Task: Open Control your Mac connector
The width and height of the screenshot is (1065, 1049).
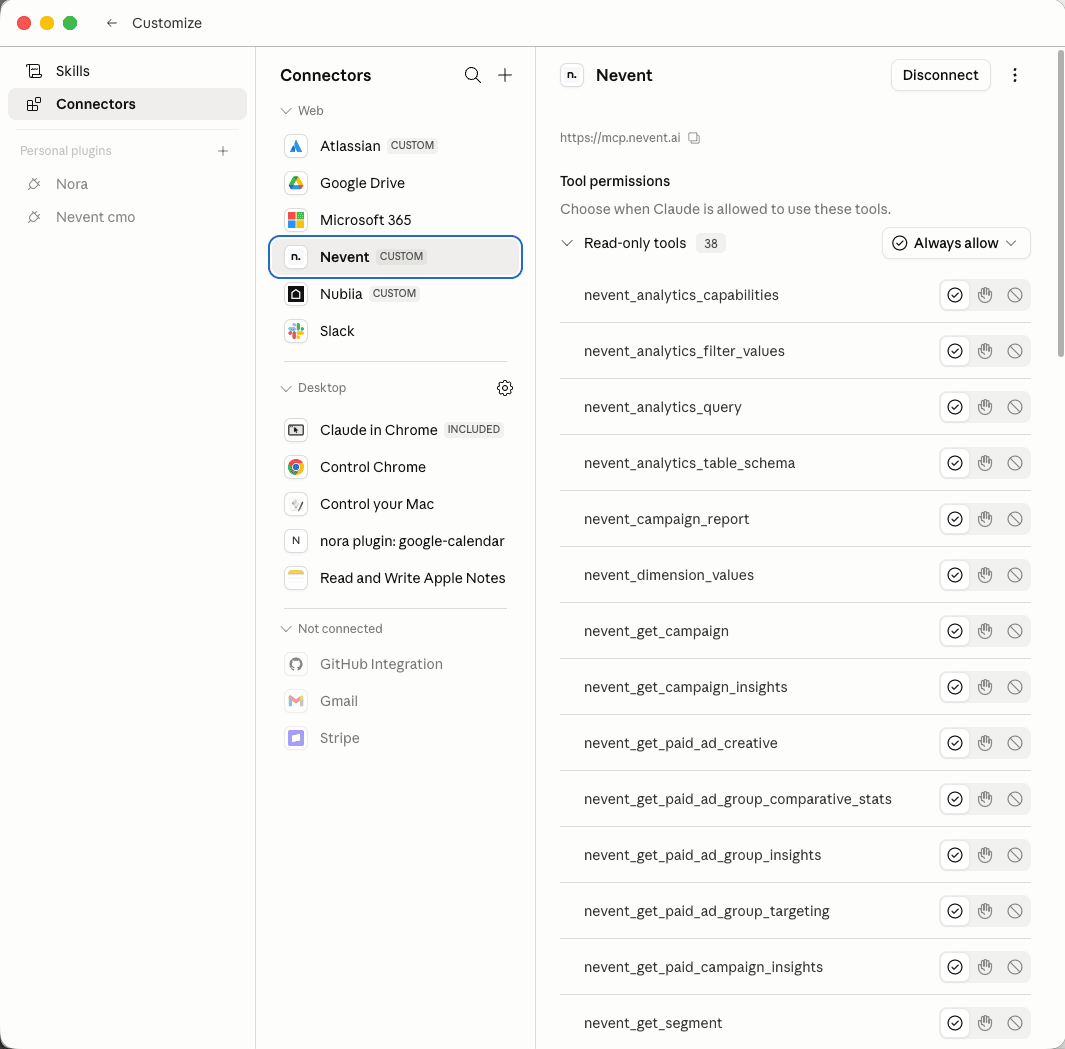Action: [x=395, y=504]
